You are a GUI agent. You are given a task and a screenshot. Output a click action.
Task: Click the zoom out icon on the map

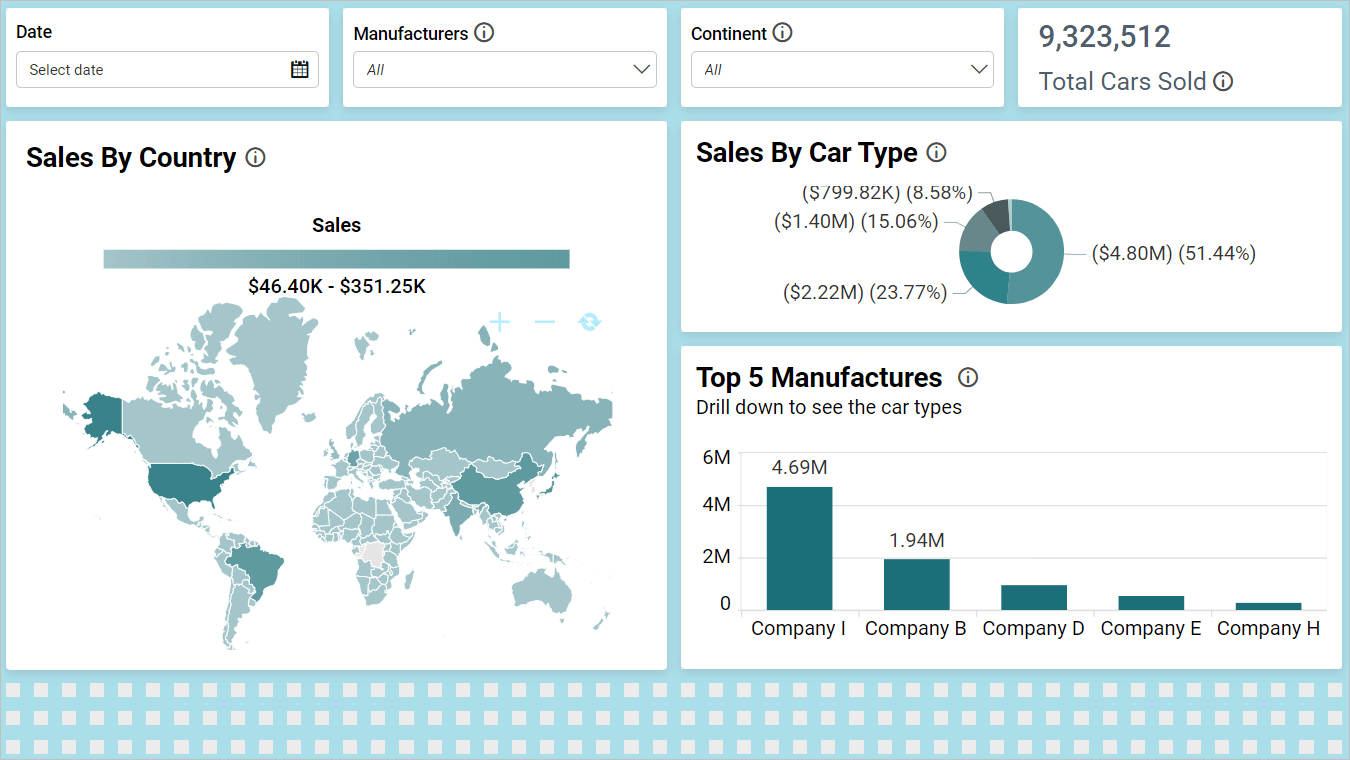543,321
